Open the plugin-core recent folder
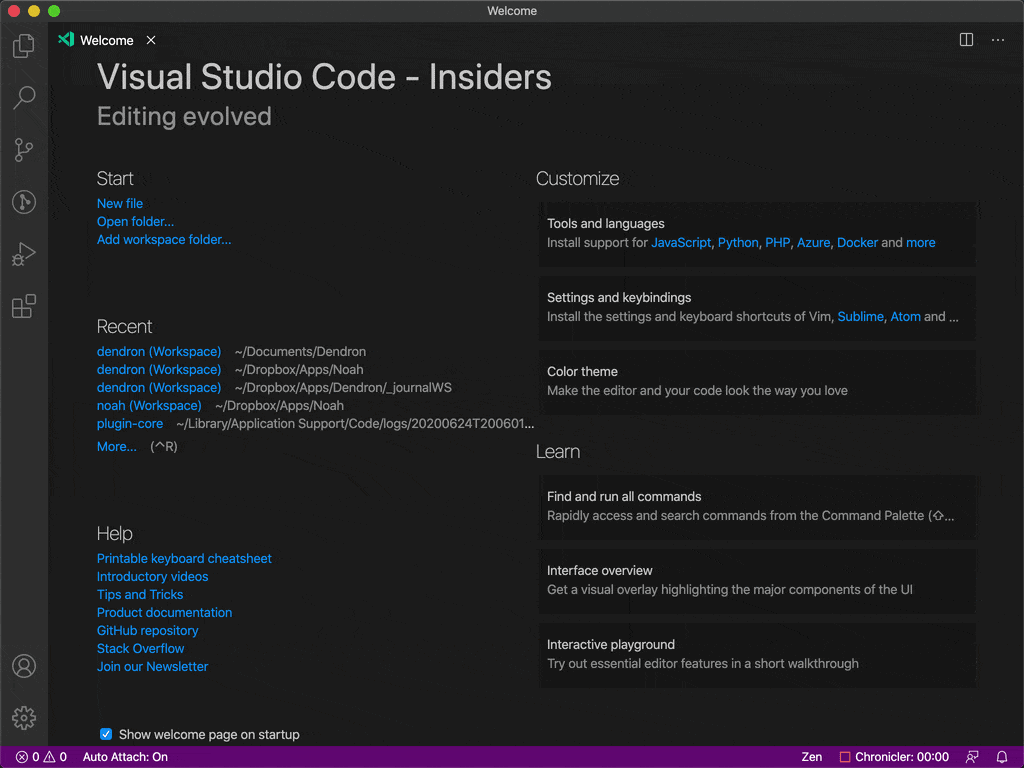This screenshot has height=768, width=1024. pyautogui.click(x=130, y=424)
